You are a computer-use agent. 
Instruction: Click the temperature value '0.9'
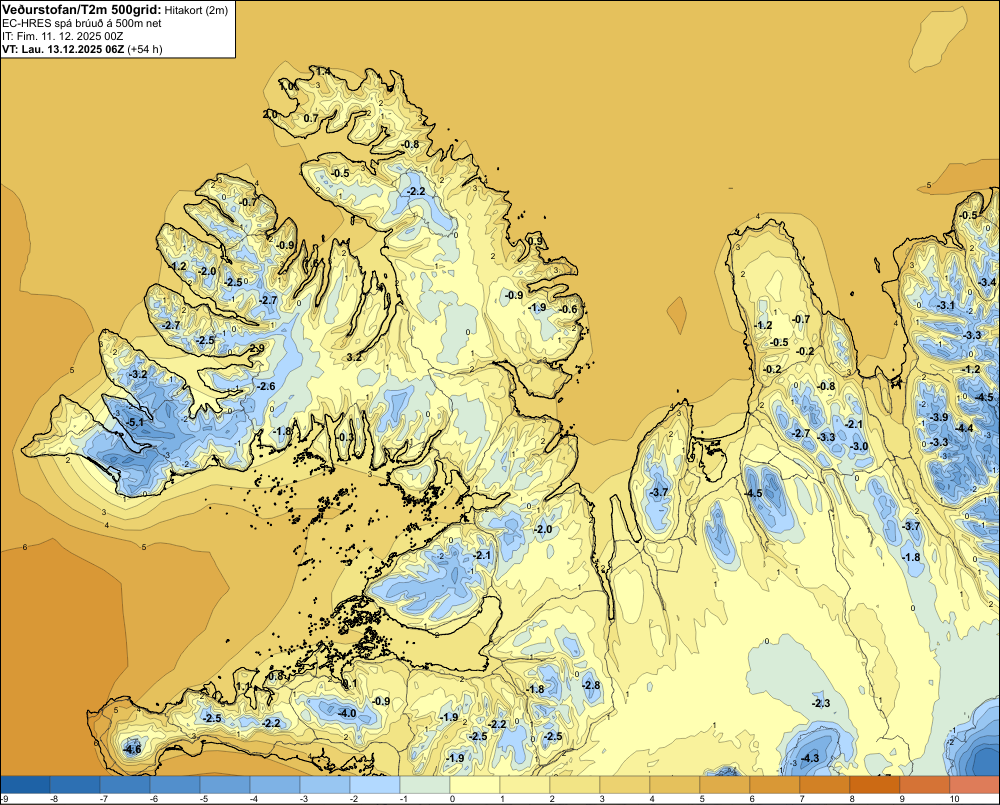(536, 241)
